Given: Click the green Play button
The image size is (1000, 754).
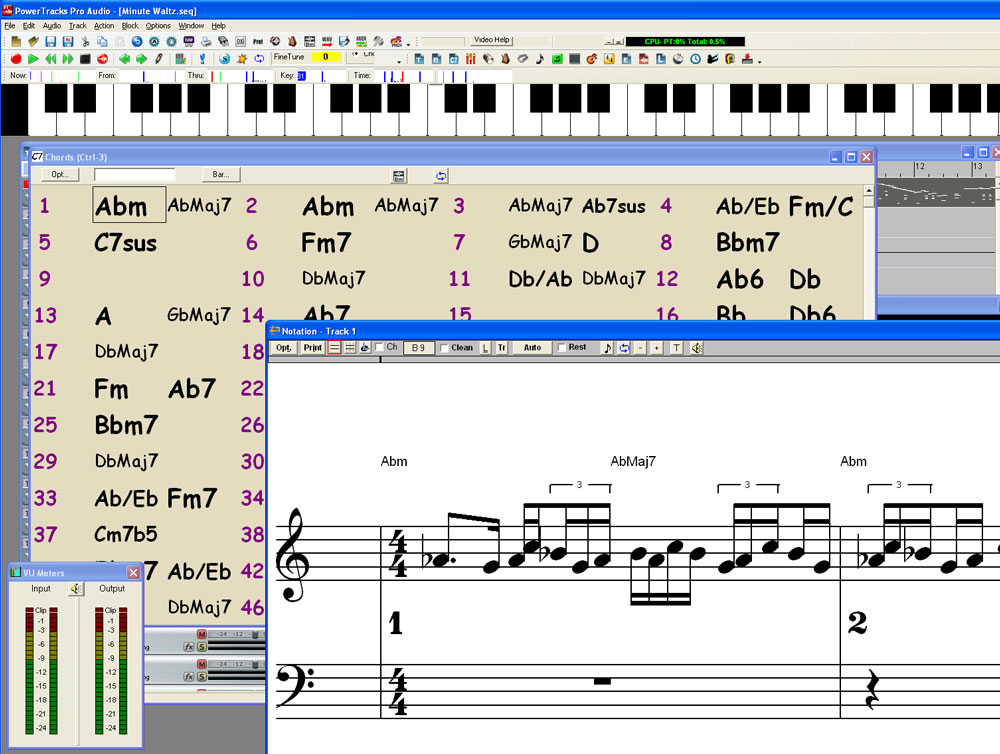Looking at the screenshot, I should pyautogui.click(x=34, y=59).
